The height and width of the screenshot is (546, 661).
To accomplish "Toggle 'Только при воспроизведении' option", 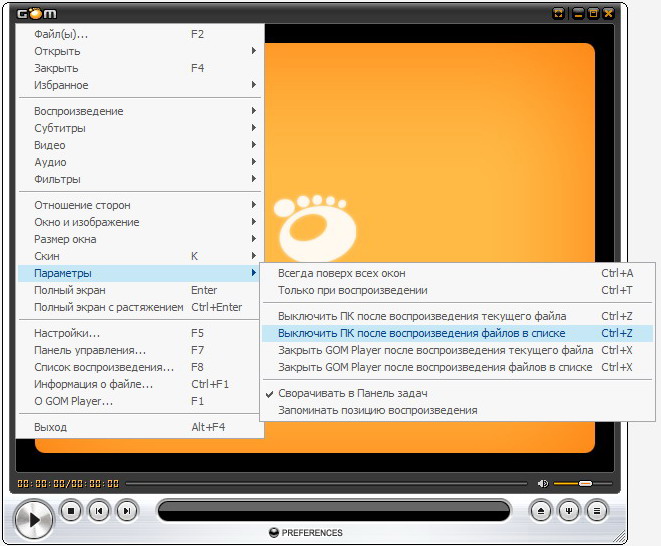I will pyautogui.click(x=457, y=290).
